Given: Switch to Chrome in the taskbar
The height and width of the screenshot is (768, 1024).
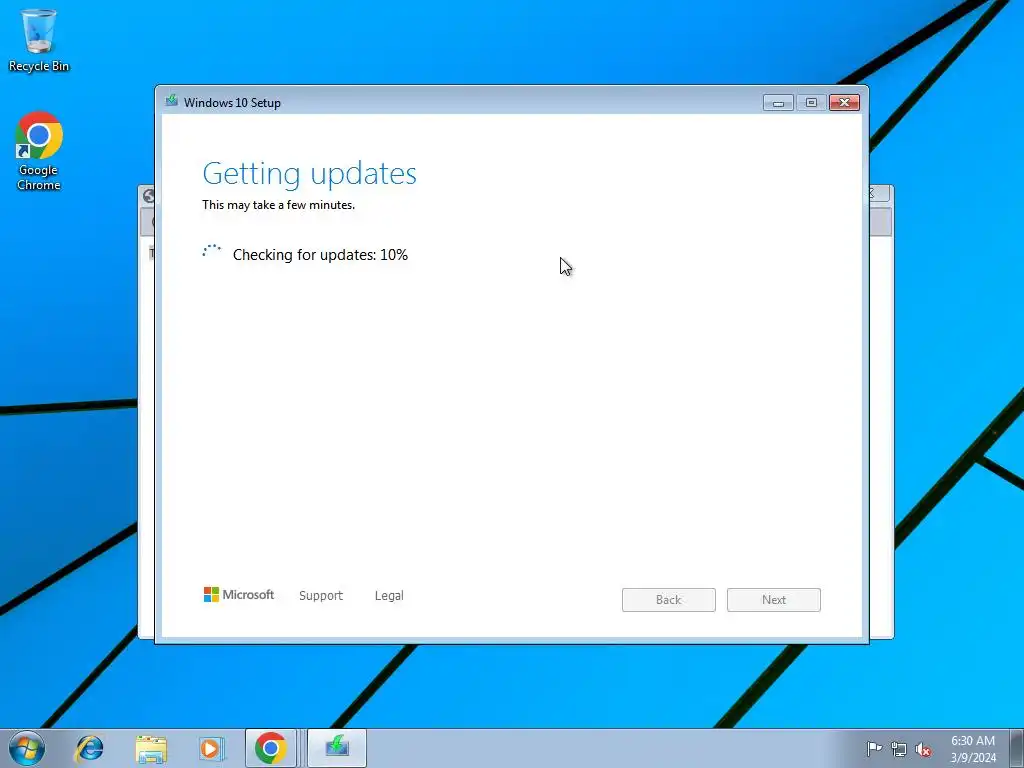Looking at the screenshot, I should tap(271, 748).
